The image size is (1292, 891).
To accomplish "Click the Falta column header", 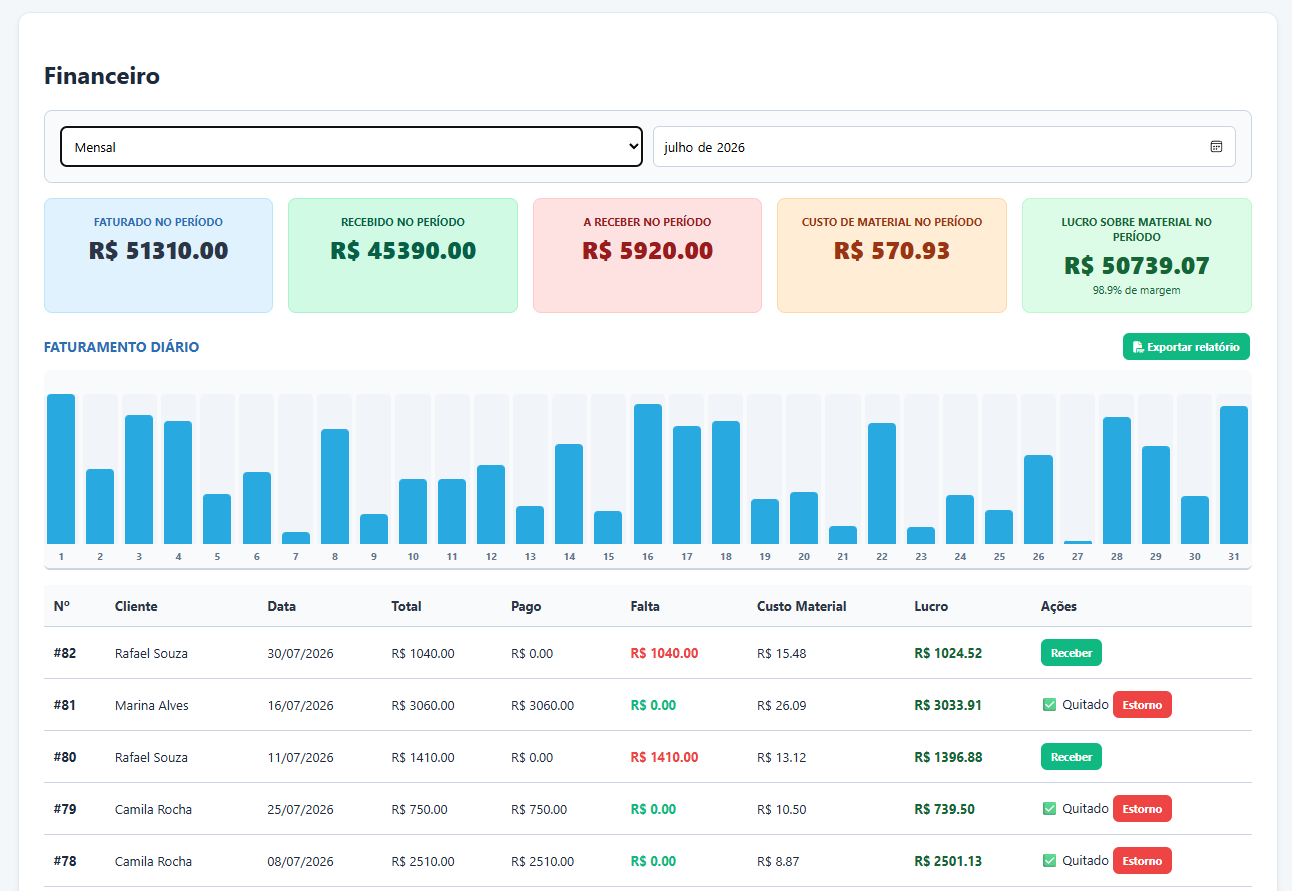I will click(x=645, y=606).
